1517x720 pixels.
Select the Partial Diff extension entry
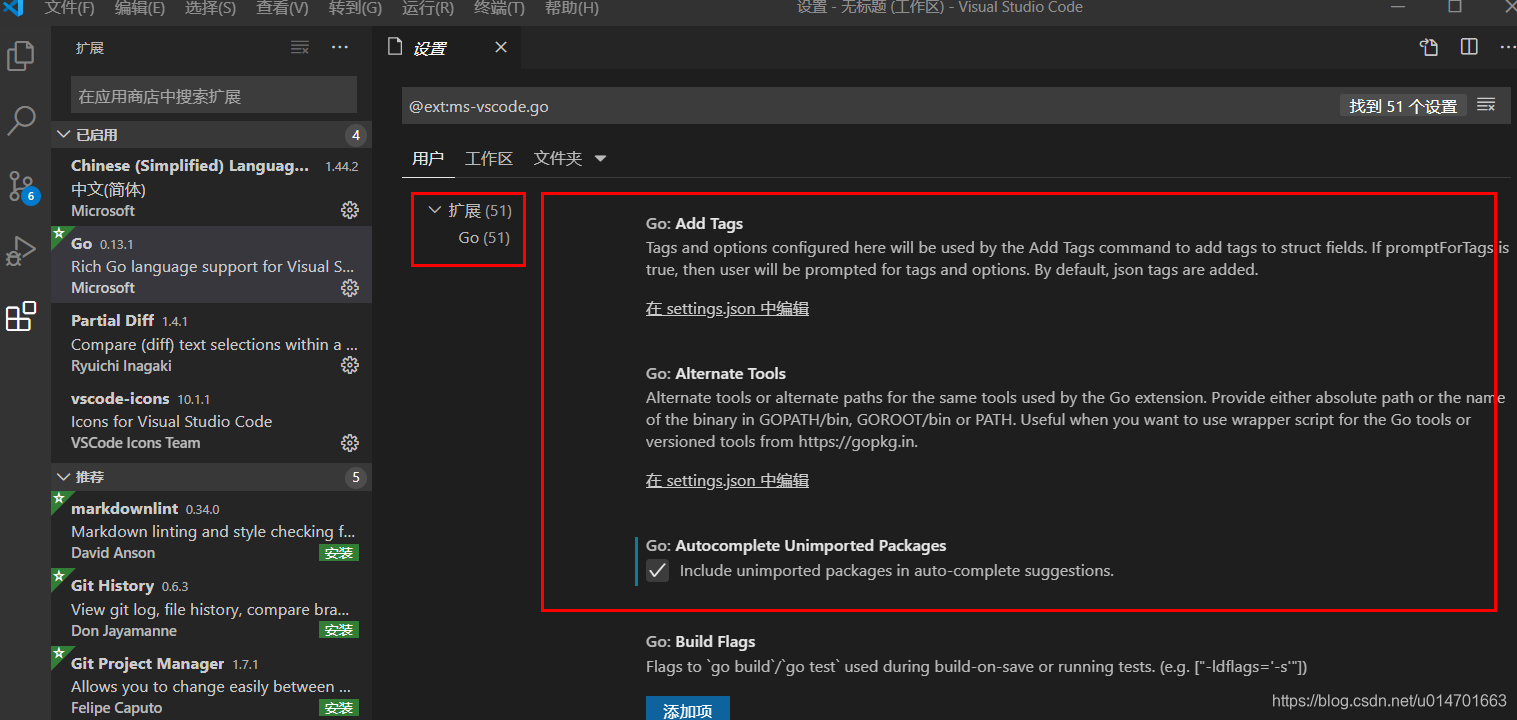(x=212, y=342)
